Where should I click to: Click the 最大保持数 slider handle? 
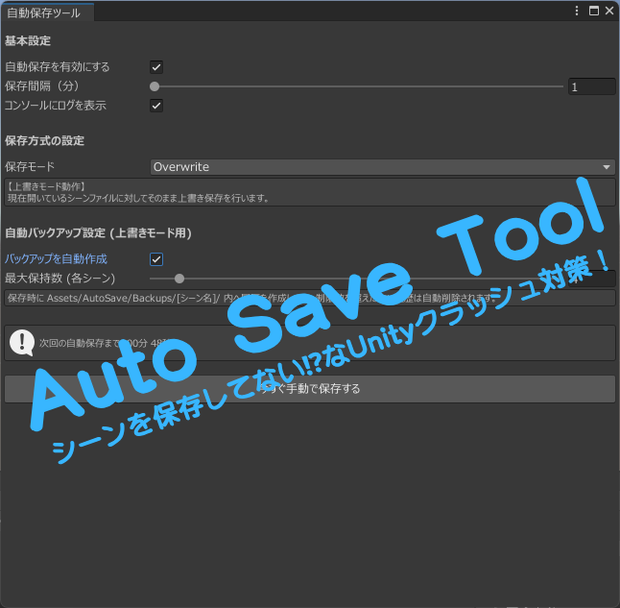[x=179, y=279]
